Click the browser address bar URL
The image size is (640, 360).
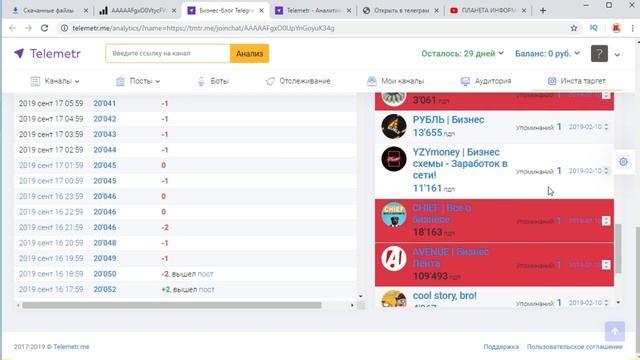coord(203,28)
